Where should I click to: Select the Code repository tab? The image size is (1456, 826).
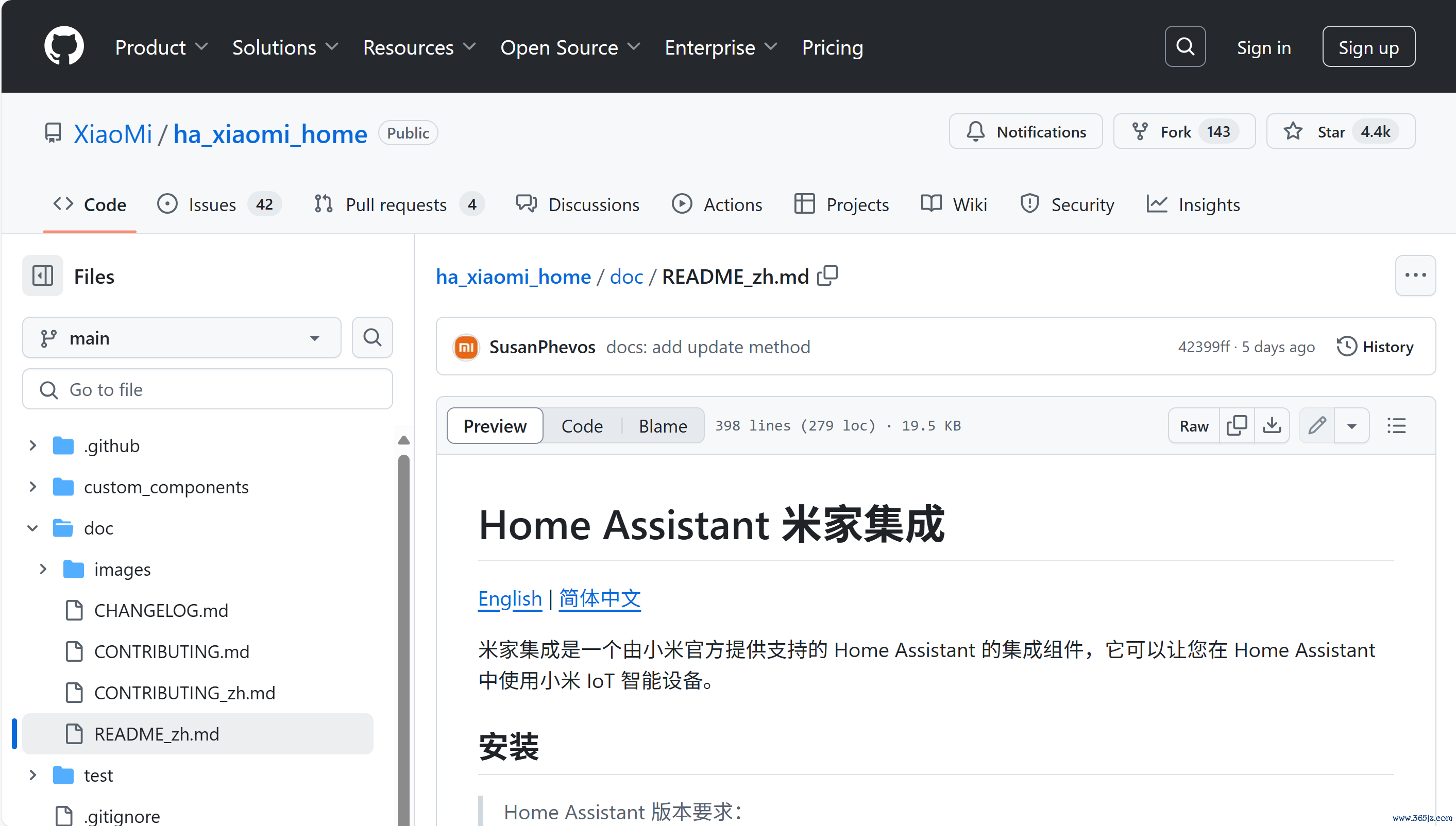(x=89, y=204)
